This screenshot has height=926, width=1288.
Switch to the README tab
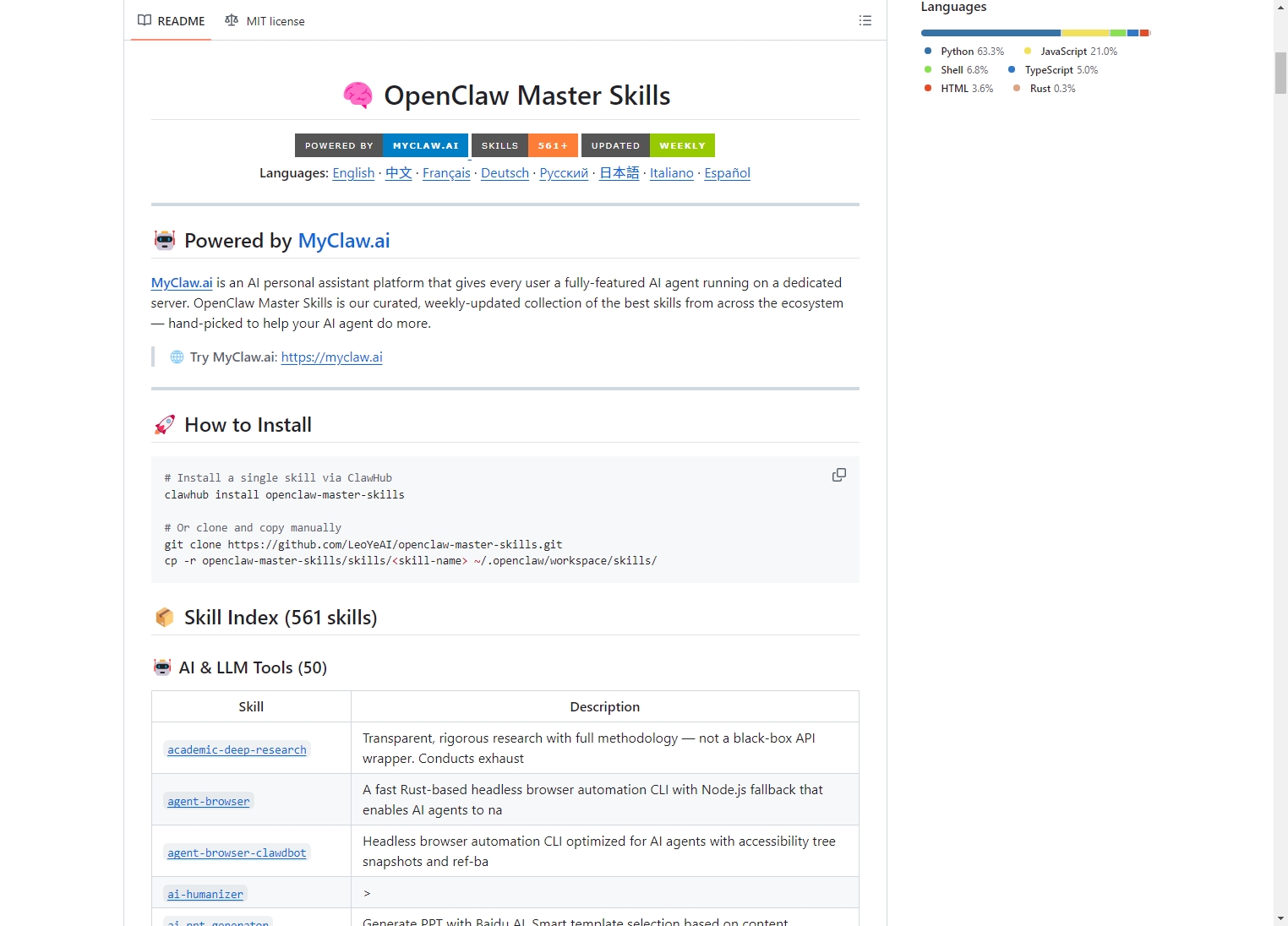click(172, 21)
